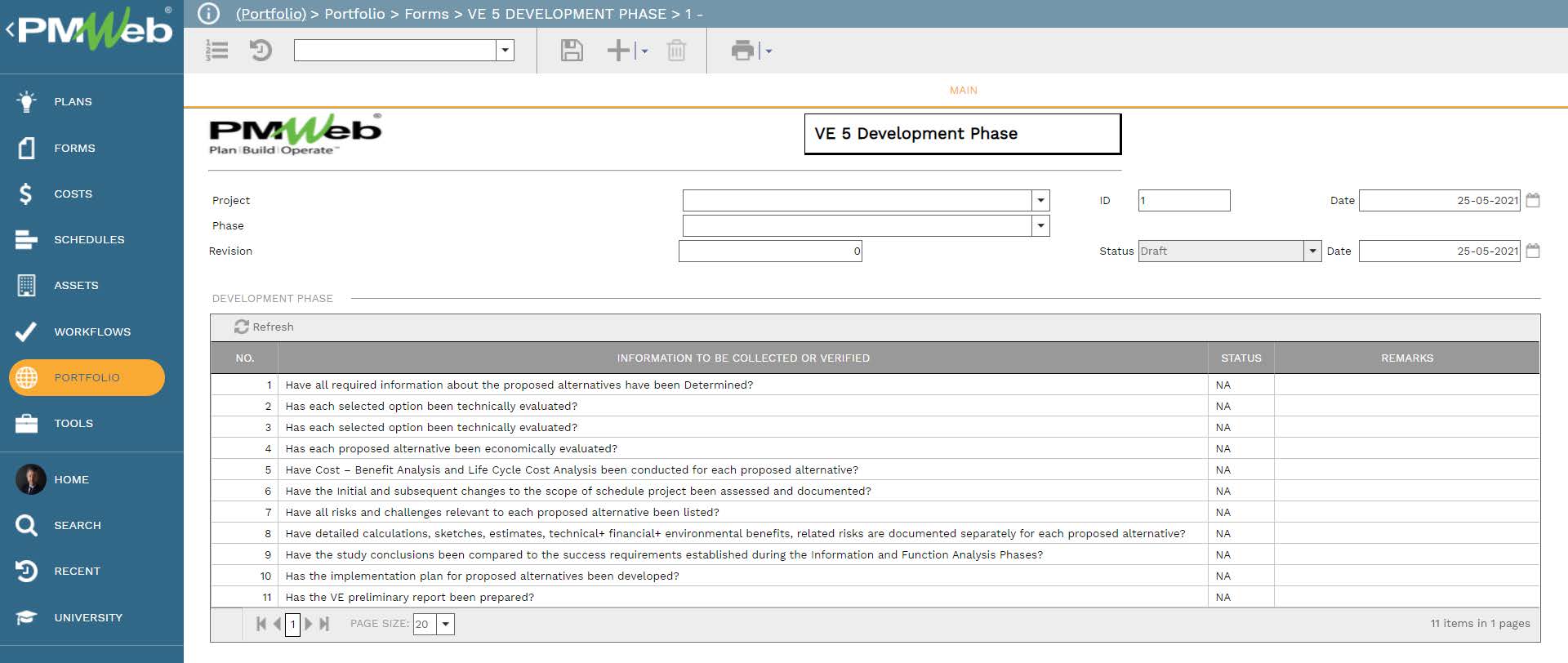Open the Assets building icon
1568x663 pixels.
click(x=26, y=285)
